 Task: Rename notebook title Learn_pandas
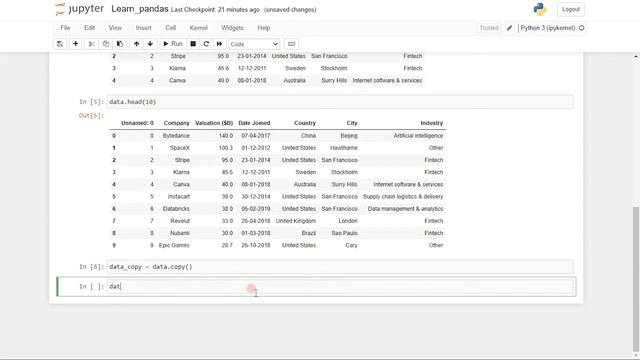coord(140,9)
